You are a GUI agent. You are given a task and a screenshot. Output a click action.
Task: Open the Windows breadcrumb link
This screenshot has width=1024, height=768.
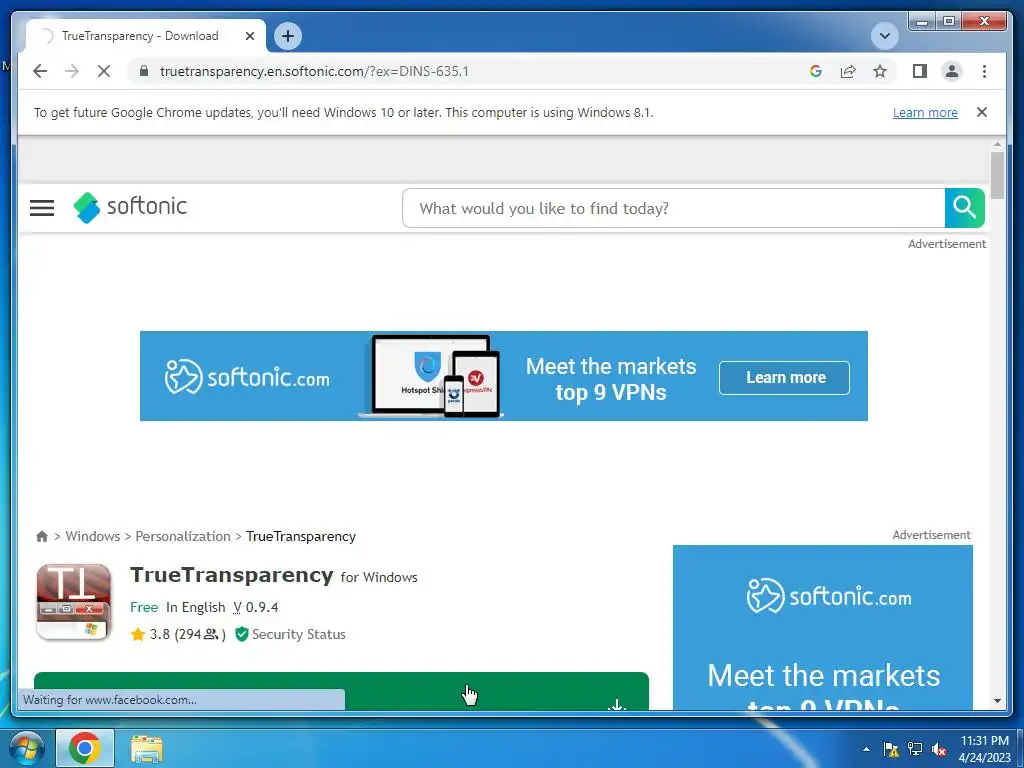[93, 536]
